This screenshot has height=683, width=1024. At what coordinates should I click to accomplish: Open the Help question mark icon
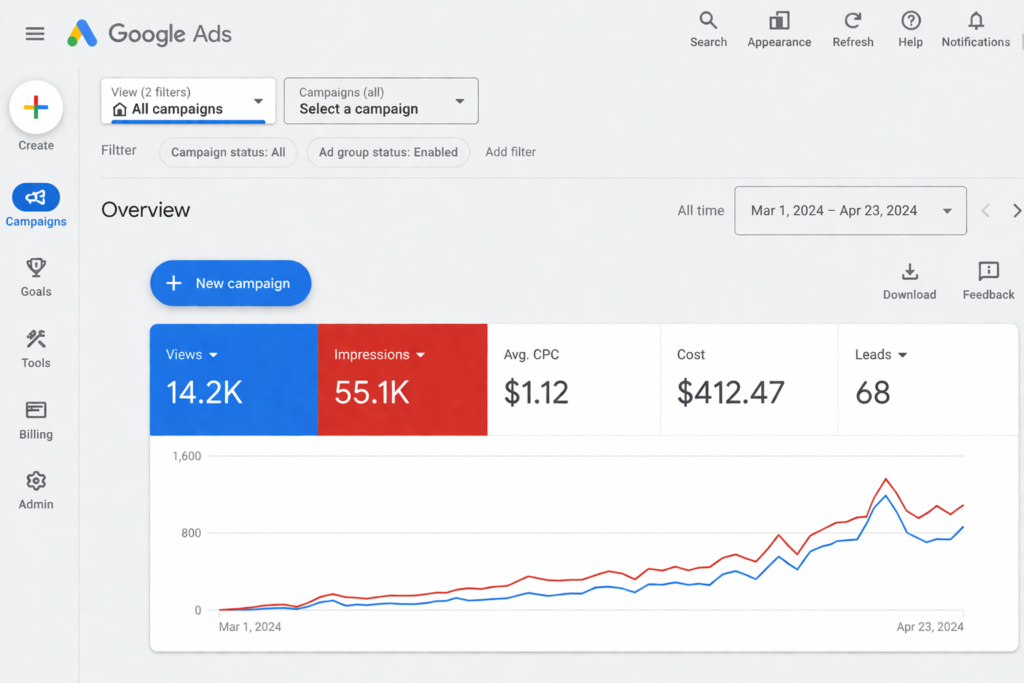point(910,21)
